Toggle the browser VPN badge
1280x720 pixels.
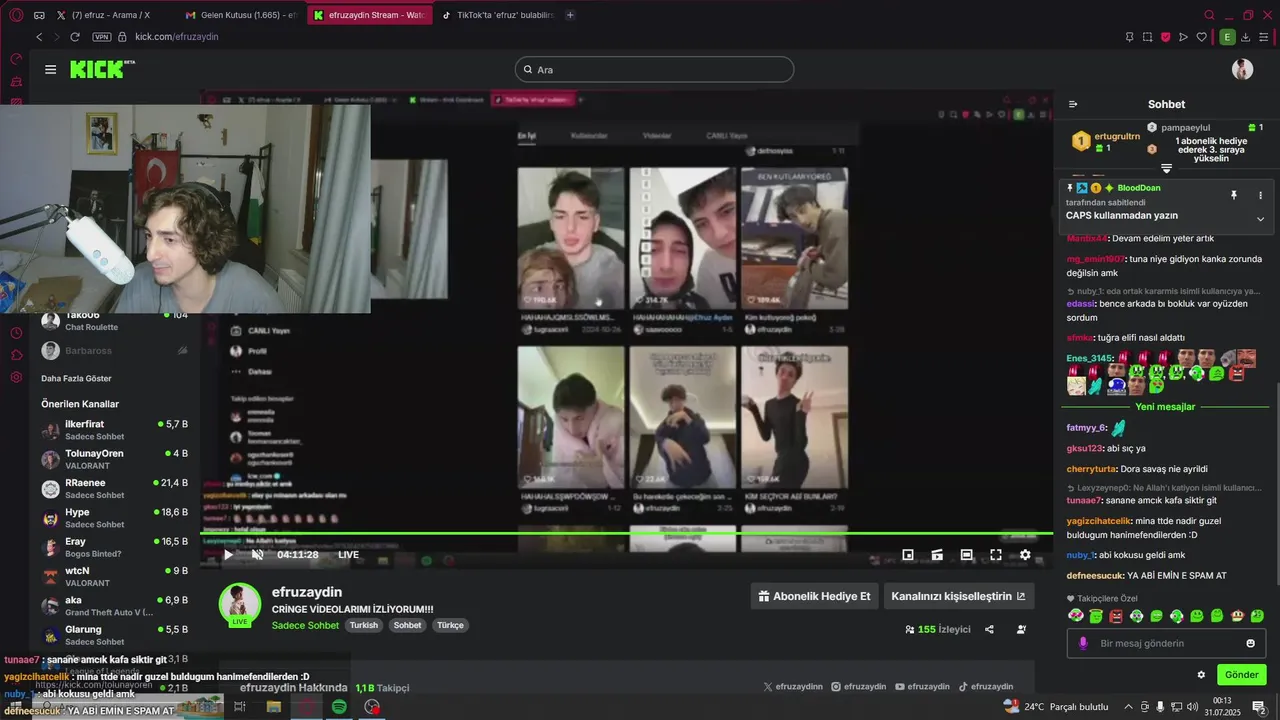coord(101,37)
